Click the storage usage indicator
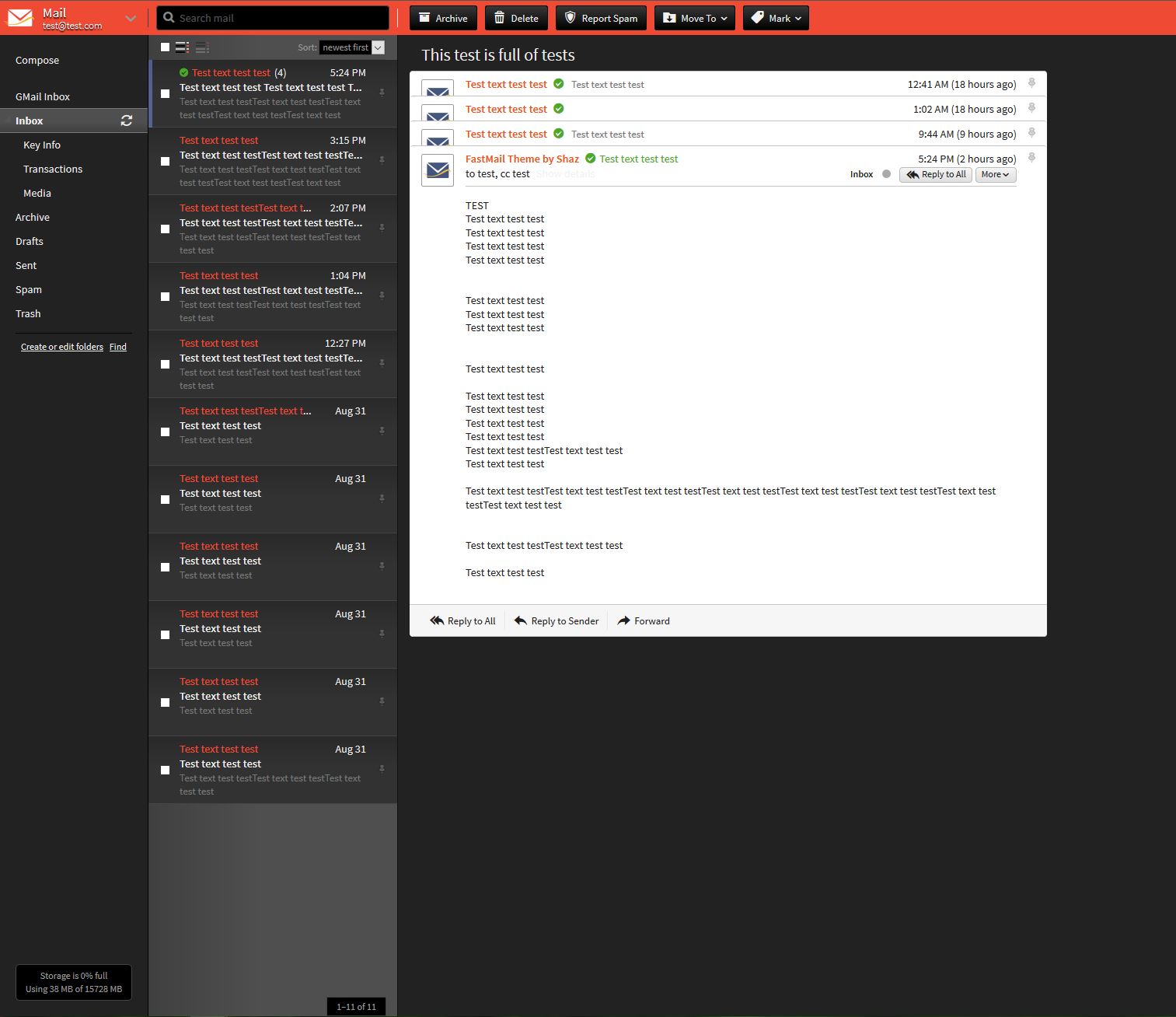The image size is (1176, 1017). (73, 982)
